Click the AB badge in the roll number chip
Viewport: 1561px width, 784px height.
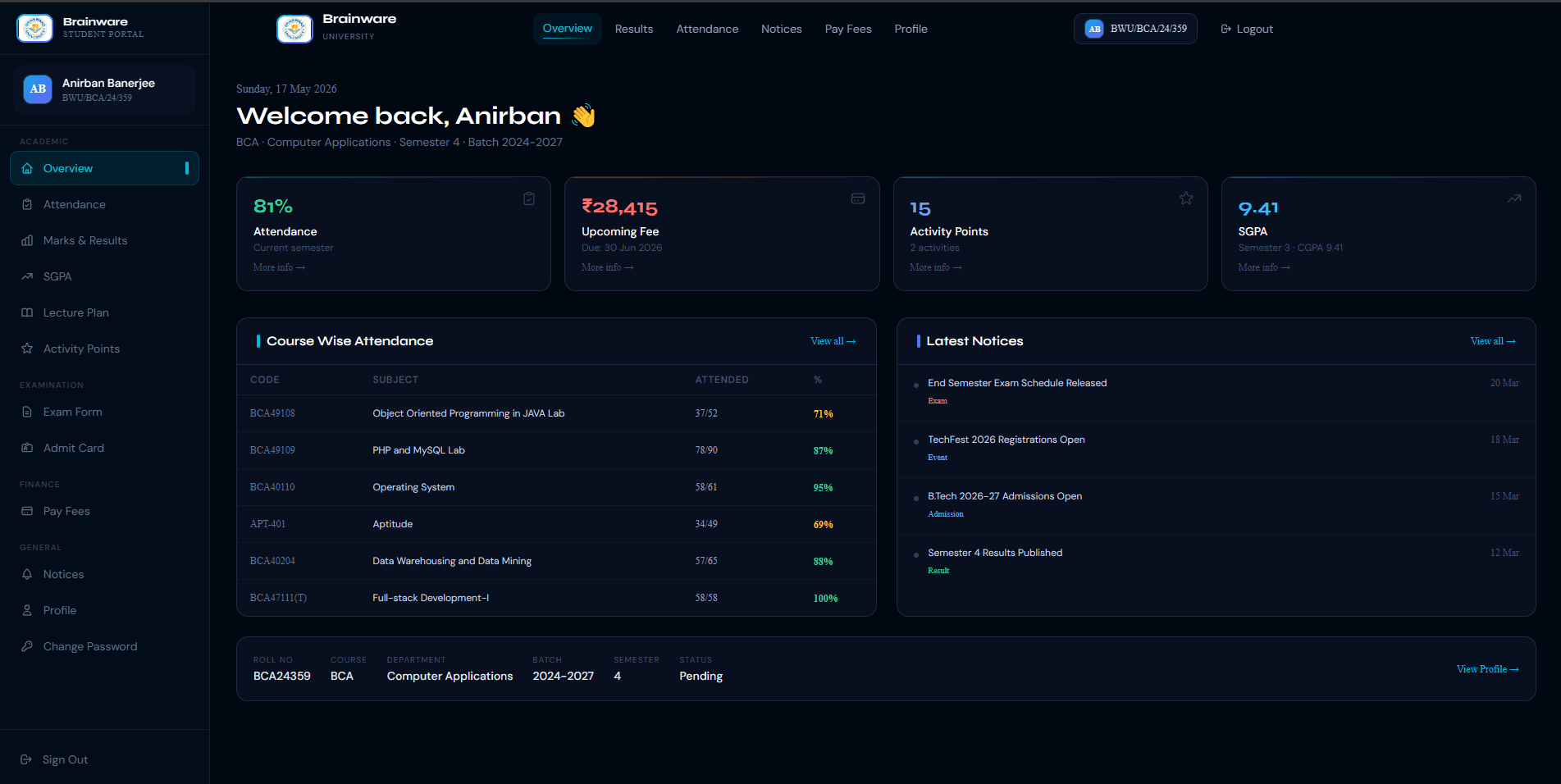pyautogui.click(x=1094, y=29)
